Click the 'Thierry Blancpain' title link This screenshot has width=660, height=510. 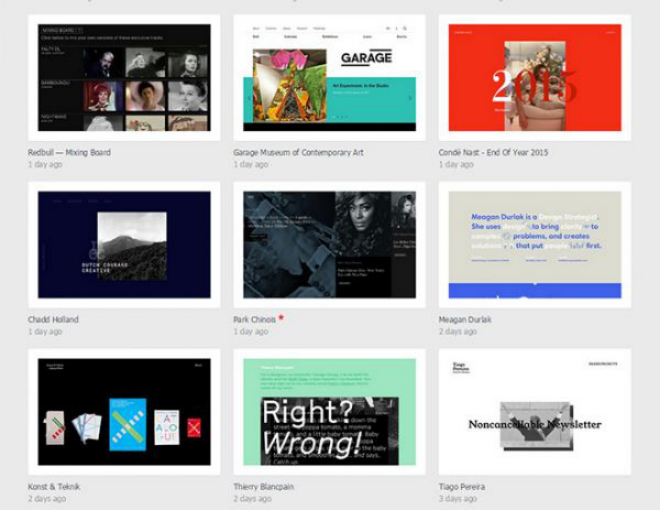tap(263, 487)
